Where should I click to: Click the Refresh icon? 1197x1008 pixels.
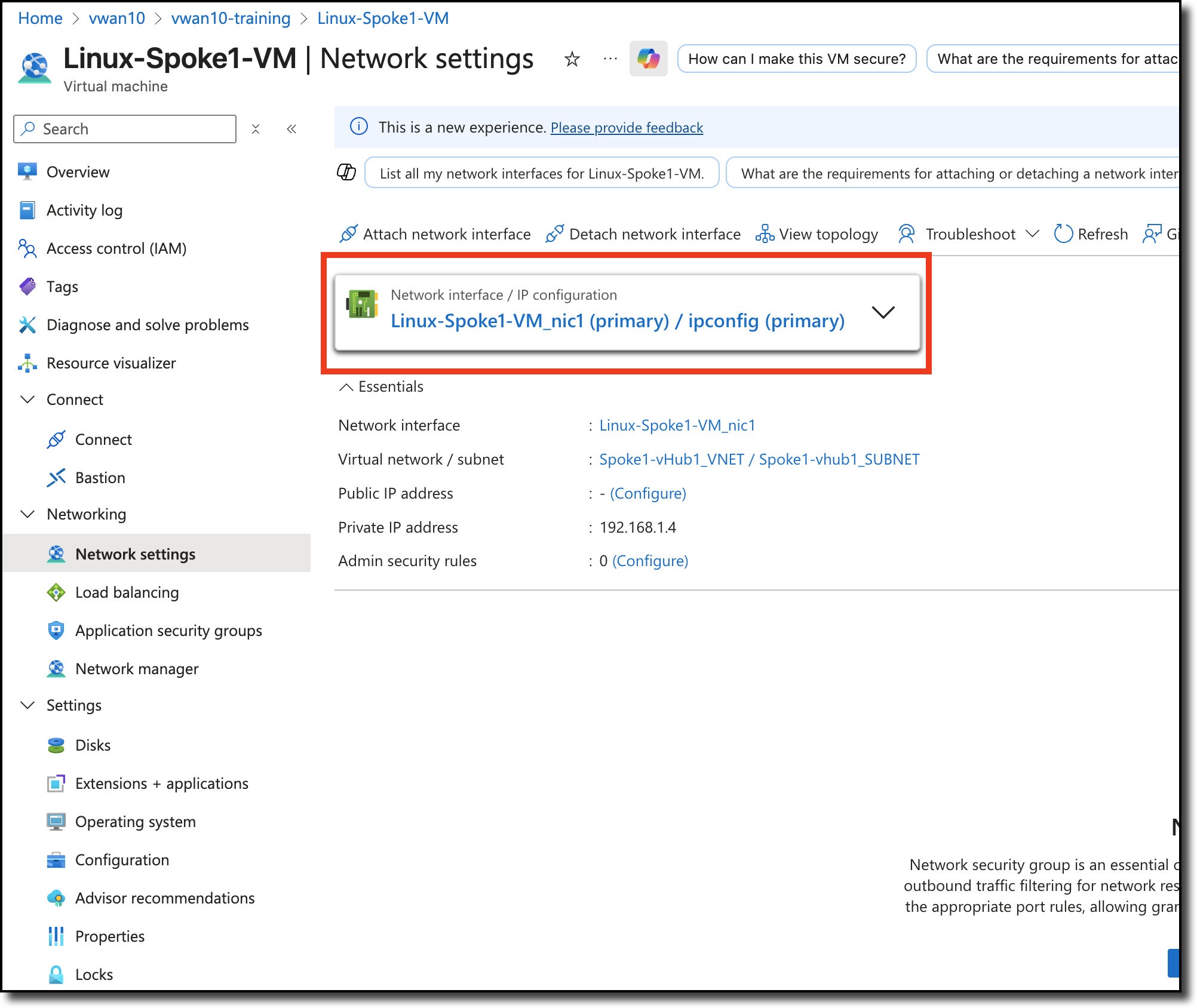[x=1063, y=234]
